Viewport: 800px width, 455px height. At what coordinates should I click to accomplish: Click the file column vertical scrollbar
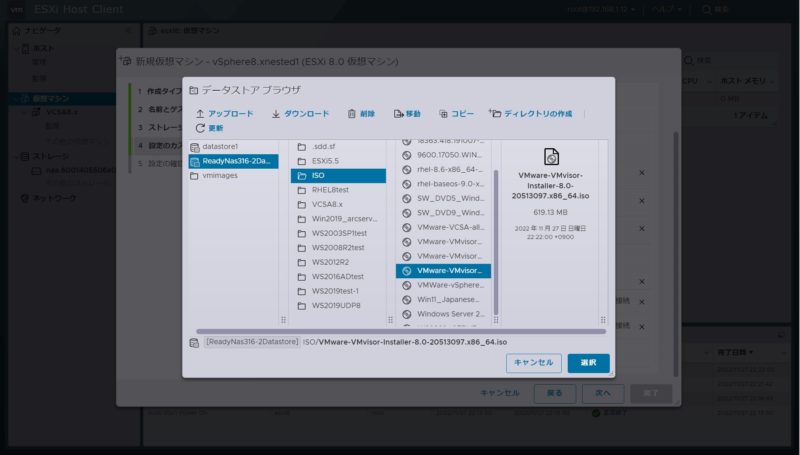(495, 242)
